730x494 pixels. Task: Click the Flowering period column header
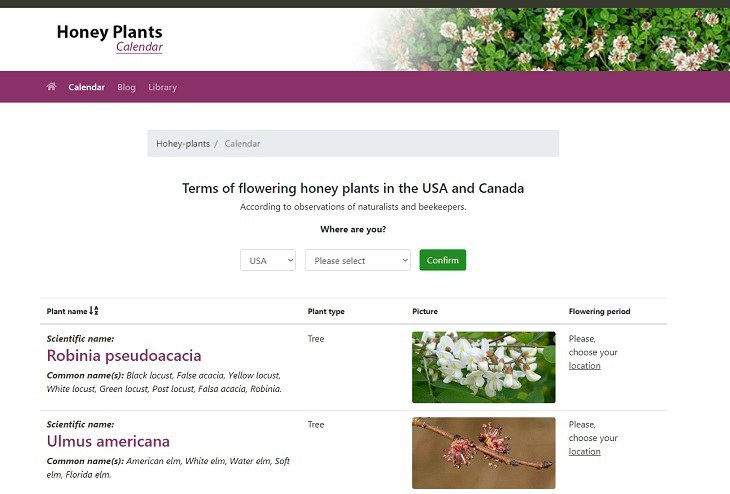pos(599,311)
